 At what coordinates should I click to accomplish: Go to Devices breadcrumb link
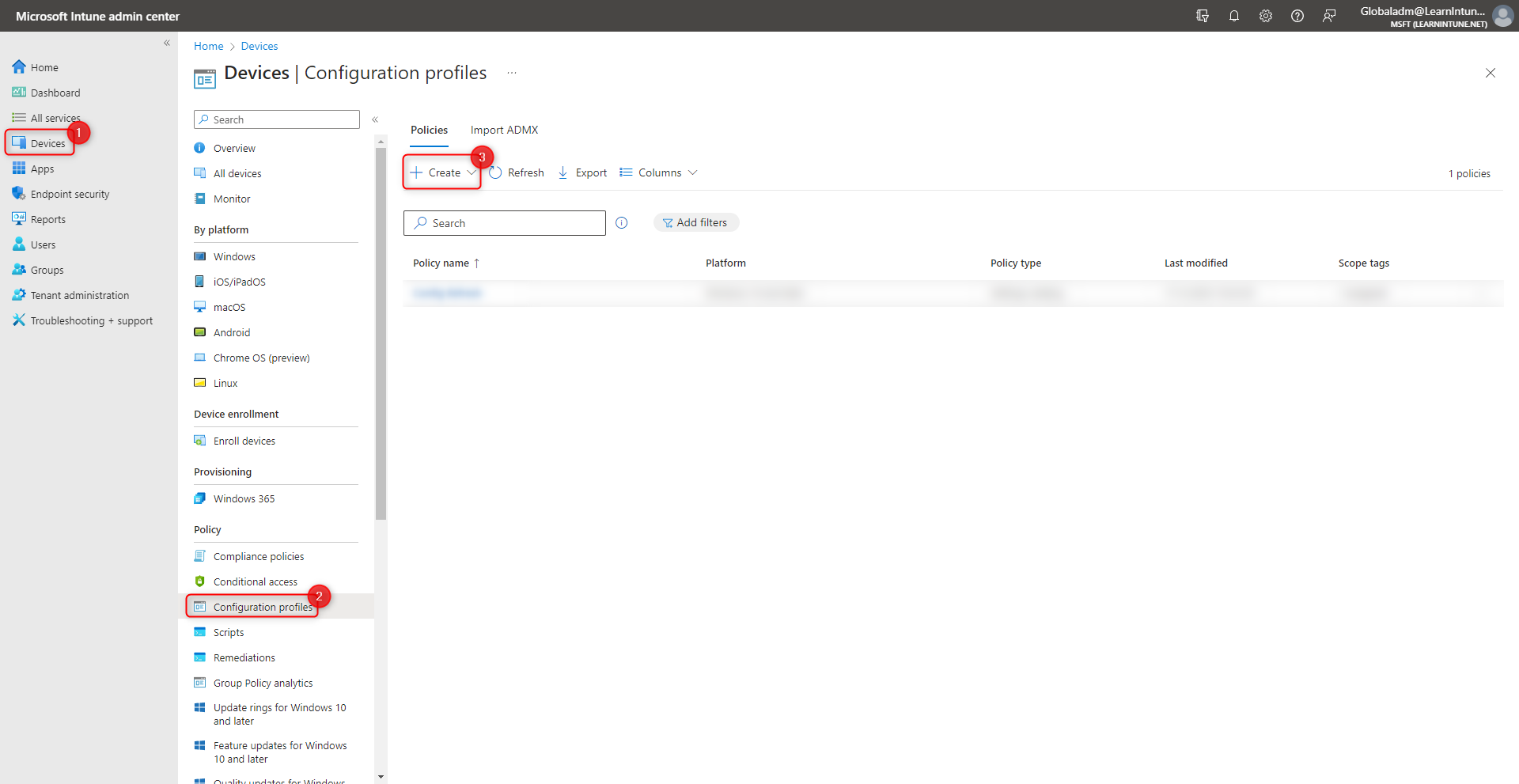[259, 46]
